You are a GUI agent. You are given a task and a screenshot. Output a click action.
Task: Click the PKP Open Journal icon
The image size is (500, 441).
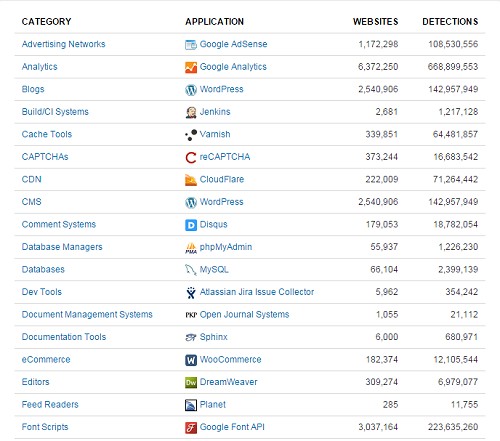pyautogui.click(x=191, y=315)
